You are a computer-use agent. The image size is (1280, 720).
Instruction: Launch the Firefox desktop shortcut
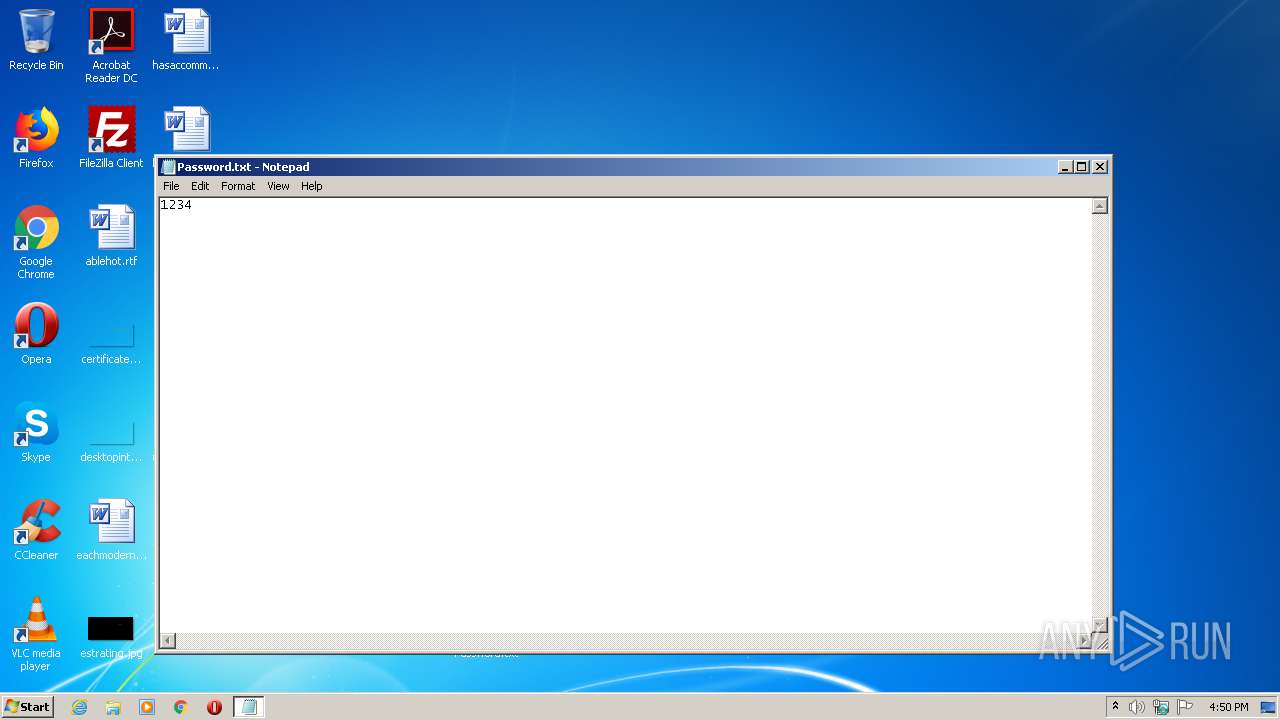click(36, 138)
